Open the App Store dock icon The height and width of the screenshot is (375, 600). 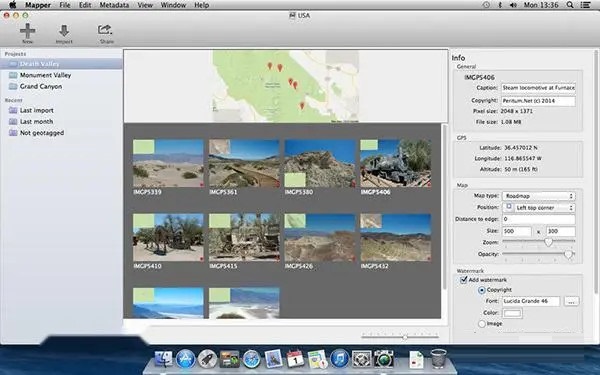[x=186, y=359]
